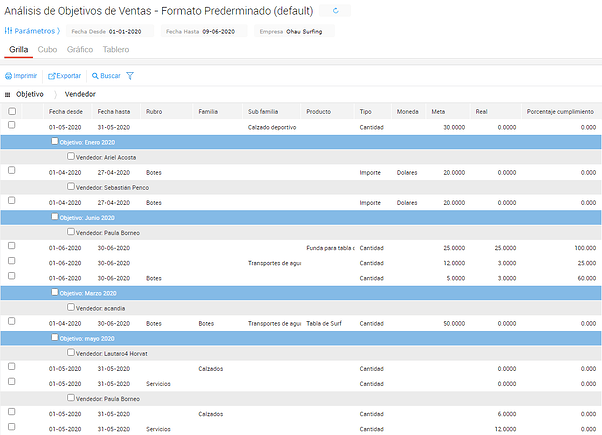Open the Parámetros sliders icon

click(9, 31)
